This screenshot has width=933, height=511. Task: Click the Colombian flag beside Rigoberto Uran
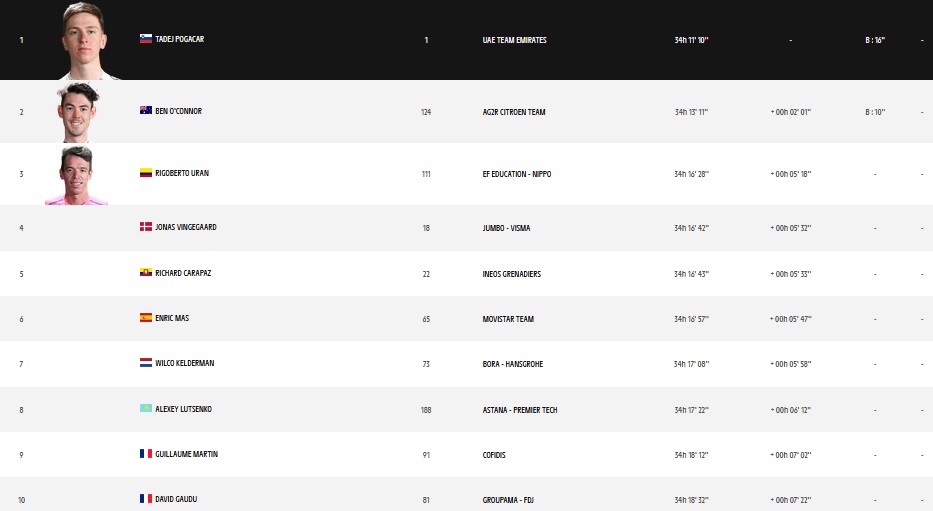(x=145, y=173)
